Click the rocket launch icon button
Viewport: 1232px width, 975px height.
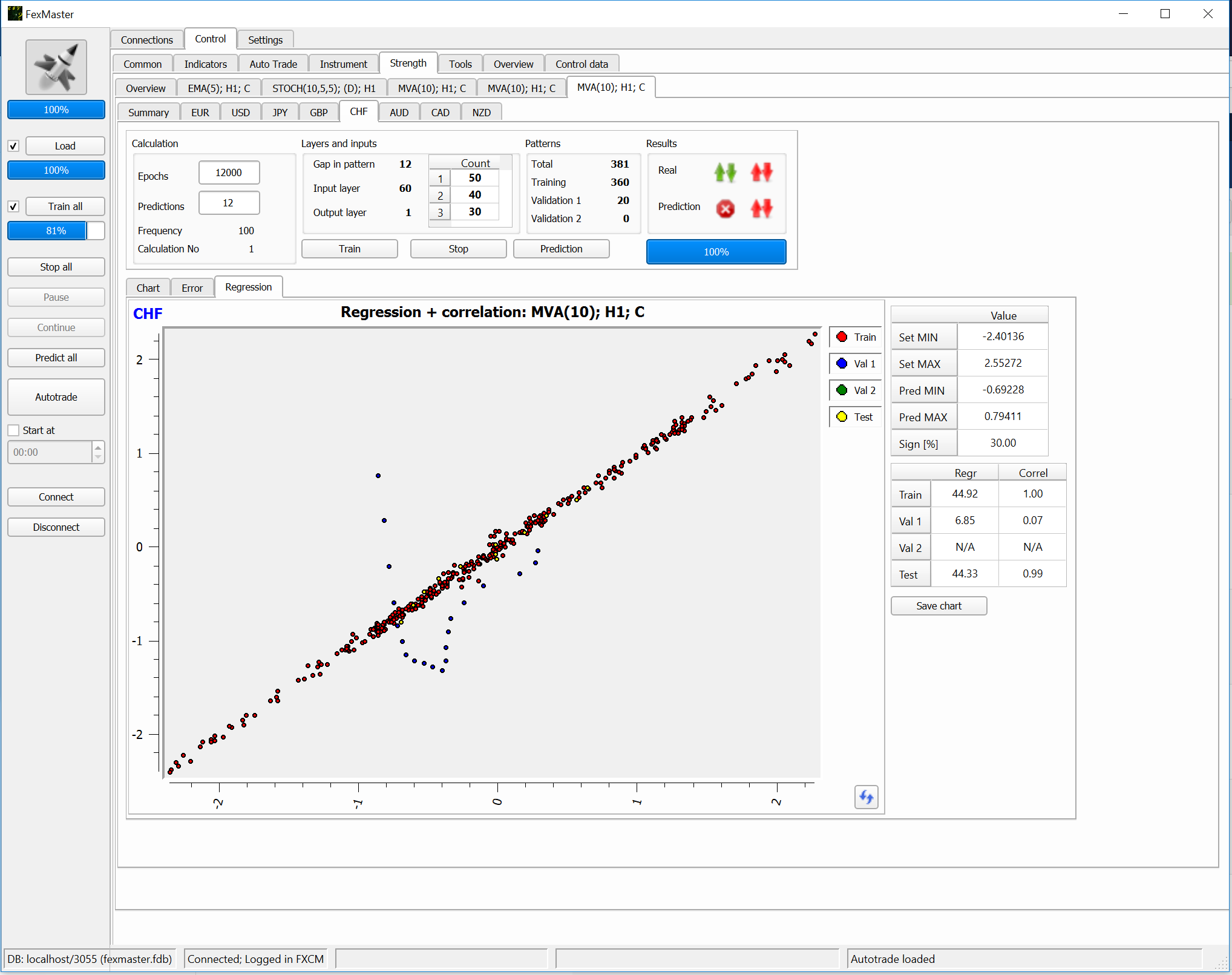coord(56,67)
